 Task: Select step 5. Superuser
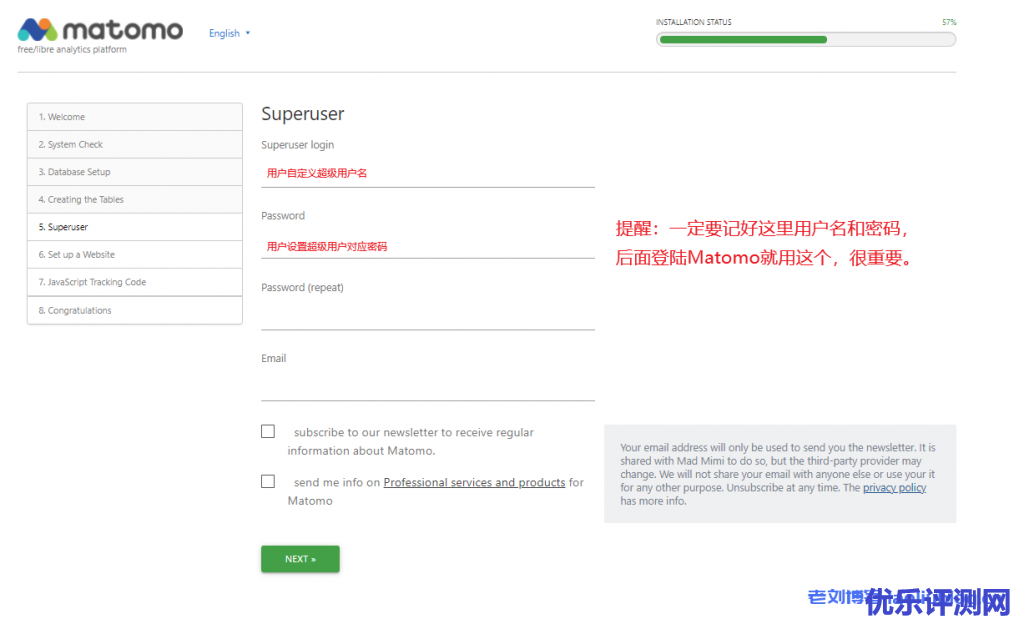pyautogui.click(x=135, y=227)
